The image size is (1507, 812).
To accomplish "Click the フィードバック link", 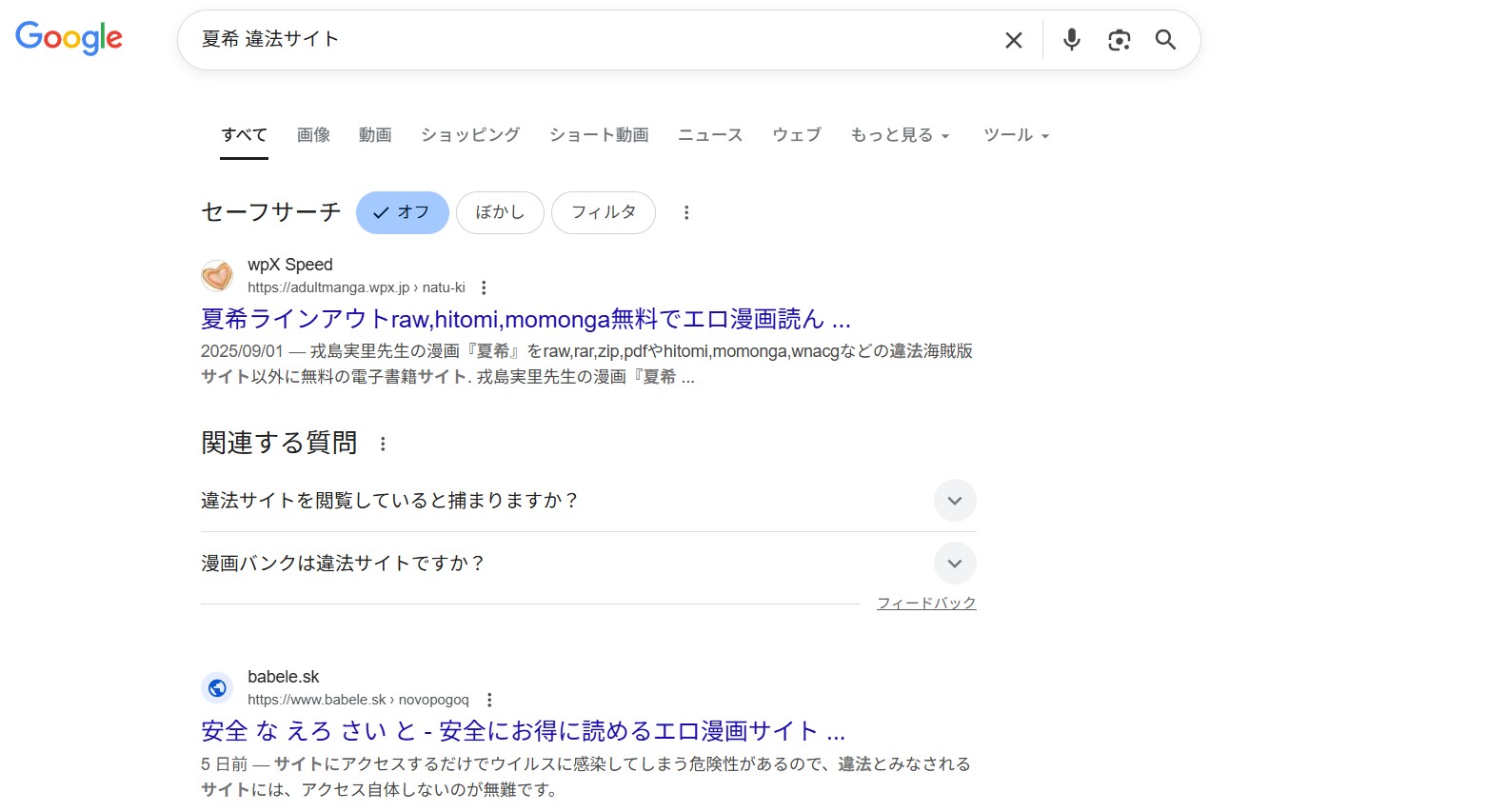I will (926, 604).
